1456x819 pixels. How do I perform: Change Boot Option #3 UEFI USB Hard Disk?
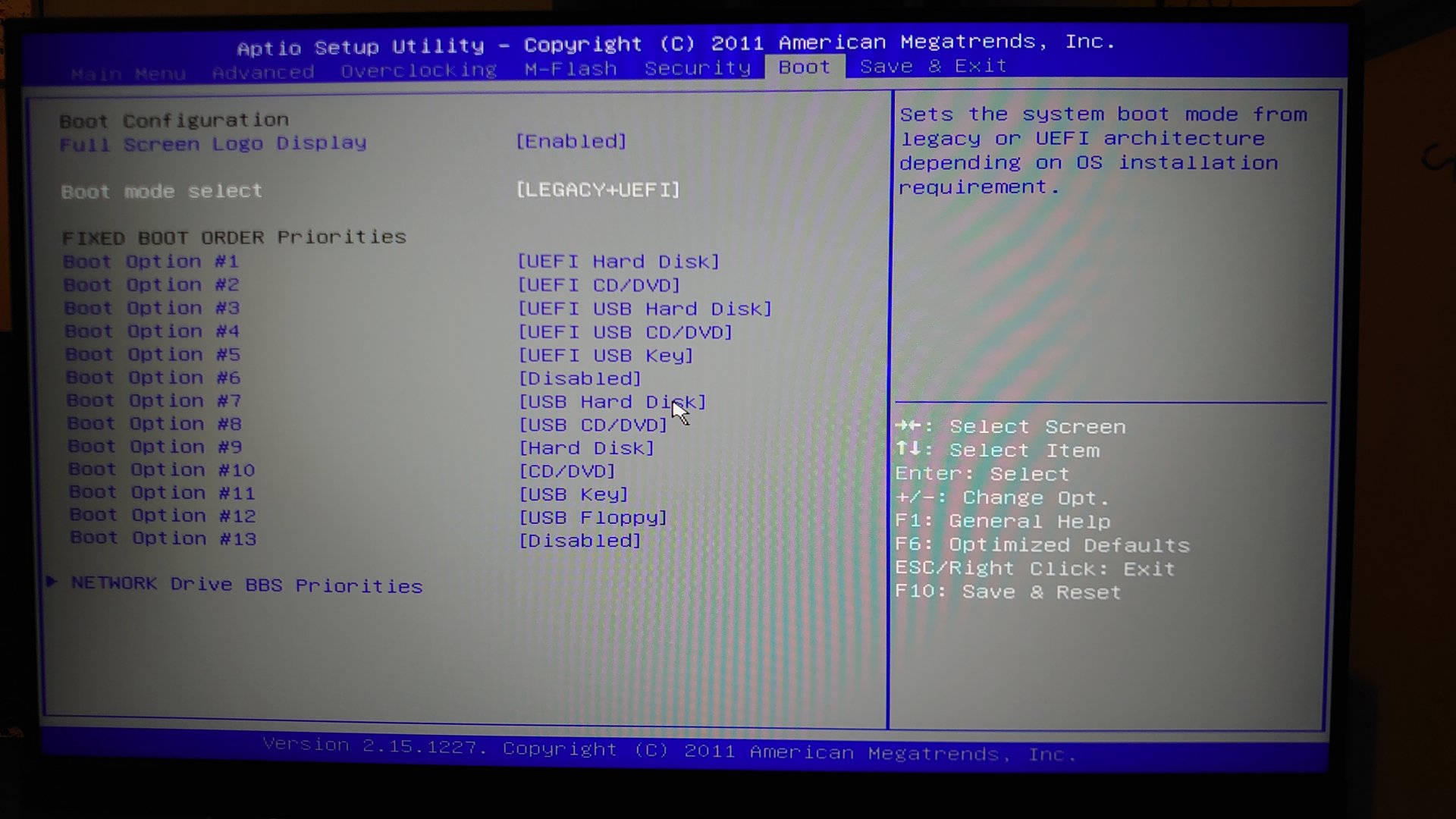[645, 309]
